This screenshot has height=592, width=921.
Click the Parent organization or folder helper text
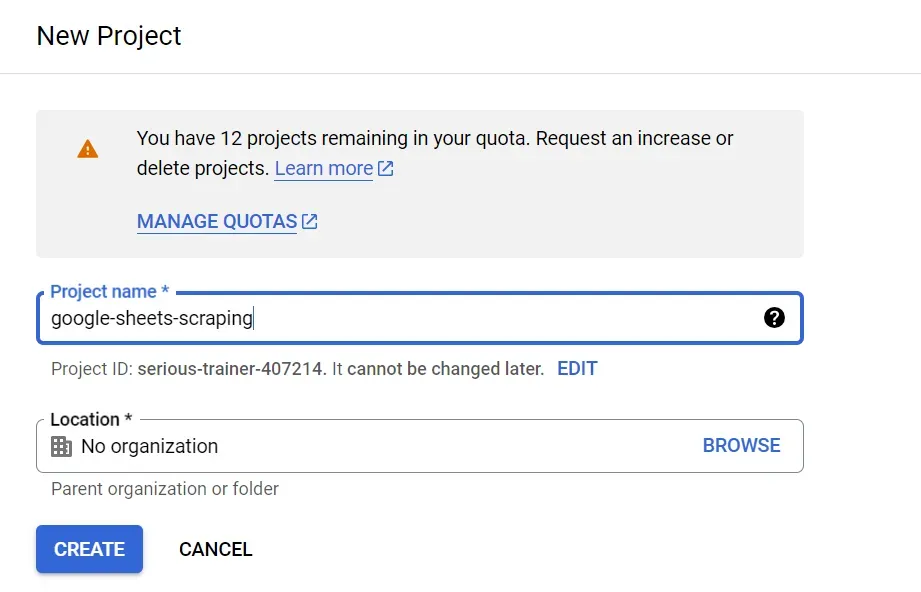pyautogui.click(x=164, y=489)
